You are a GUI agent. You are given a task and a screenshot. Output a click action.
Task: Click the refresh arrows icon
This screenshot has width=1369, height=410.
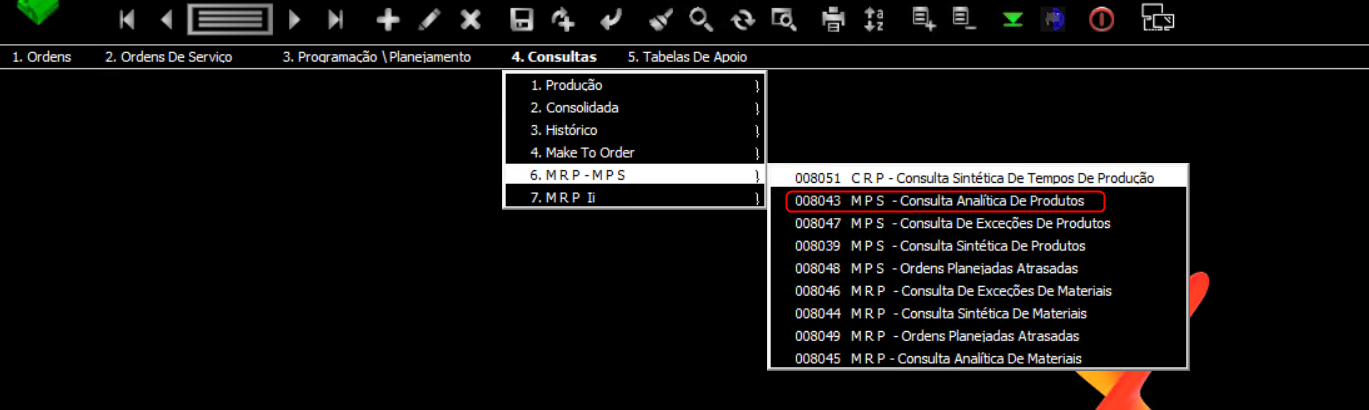(742, 19)
